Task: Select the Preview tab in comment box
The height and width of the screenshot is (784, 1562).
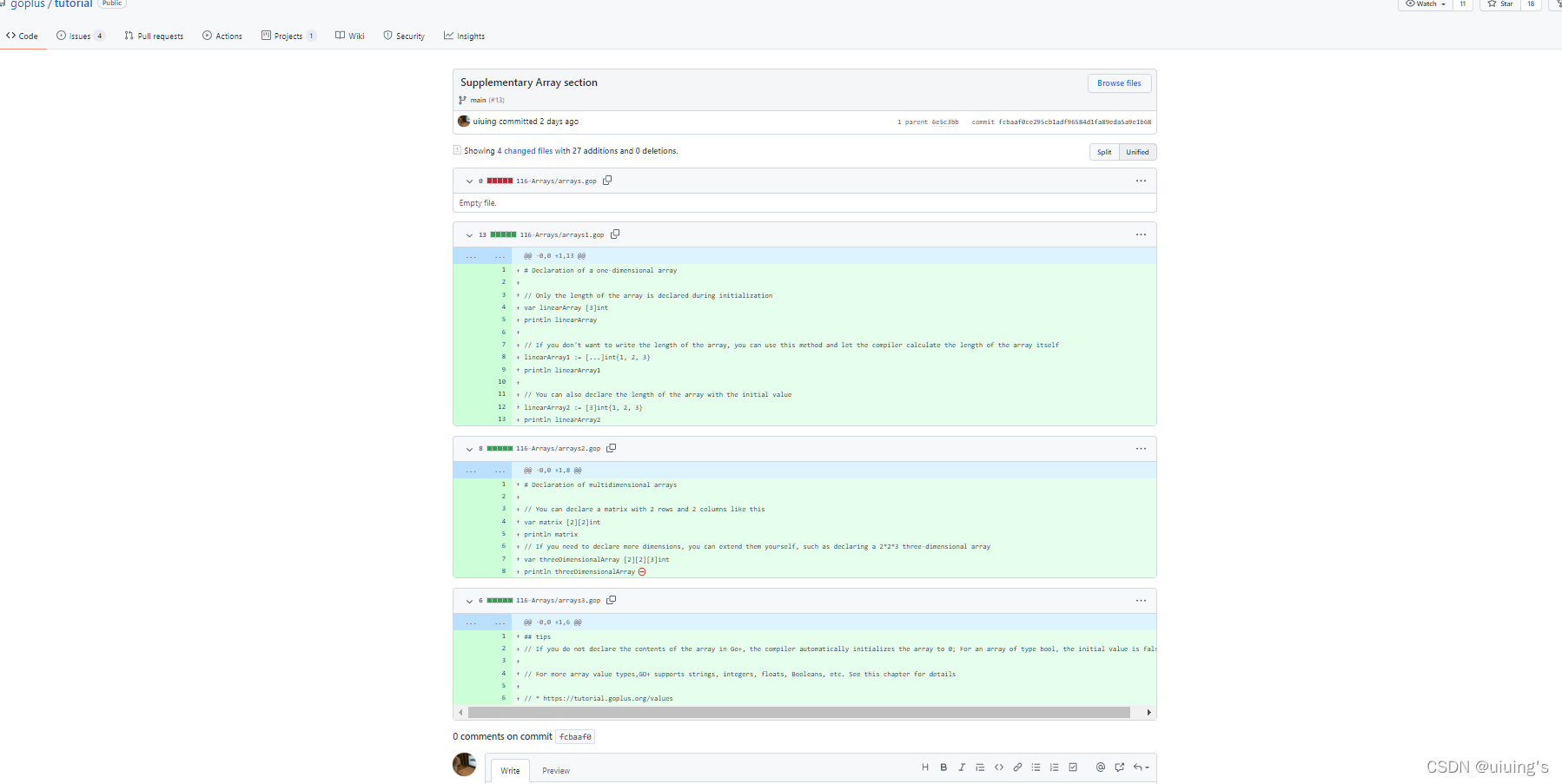Action: tap(556, 771)
